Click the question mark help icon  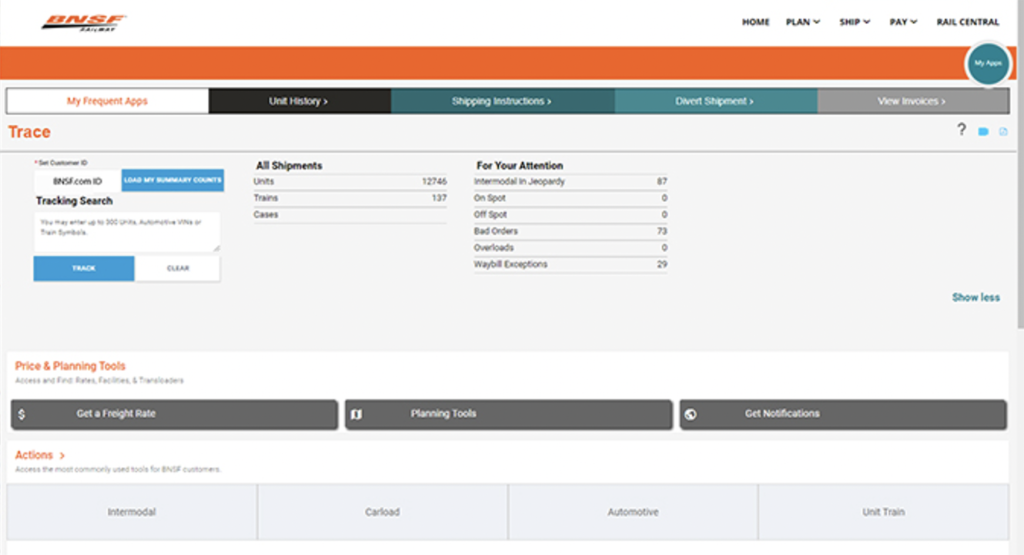pyautogui.click(x=961, y=130)
